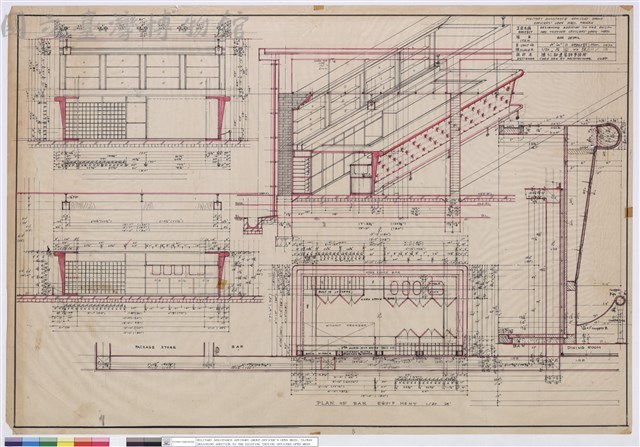Pick the black patch in calibration strip
Image resolution: width=640 pixels, height=447 pixels.
[x=153, y=442]
